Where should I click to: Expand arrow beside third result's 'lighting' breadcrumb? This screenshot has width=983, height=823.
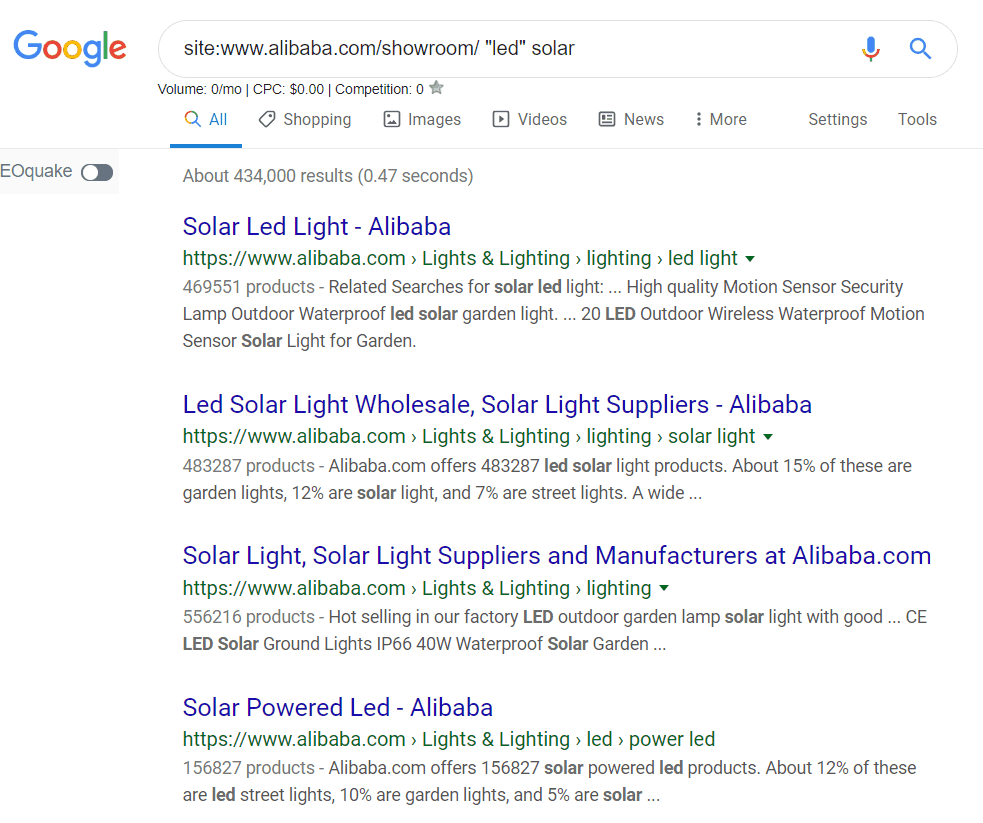pyautogui.click(x=664, y=589)
